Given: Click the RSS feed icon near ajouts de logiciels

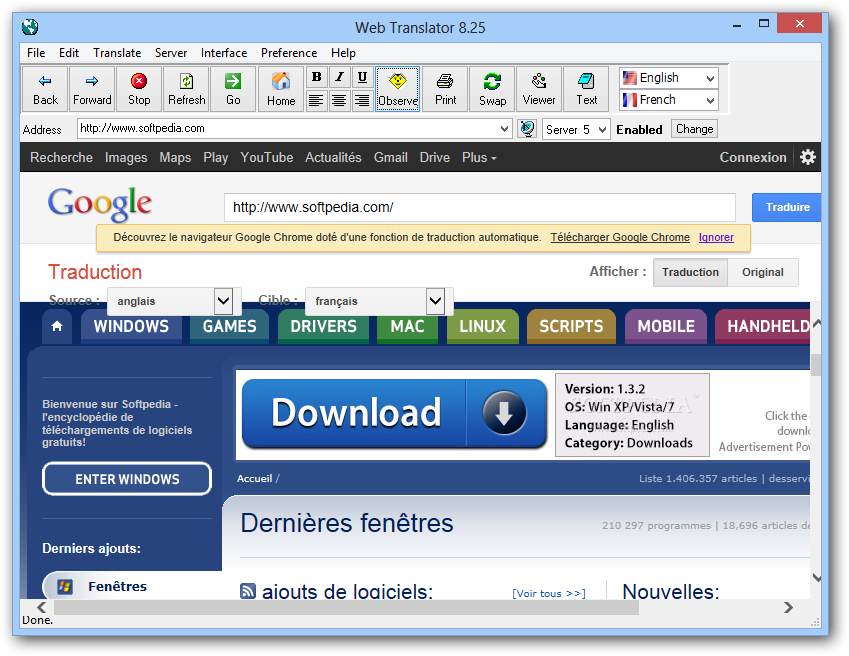Looking at the screenshot, I should pyautogui.click(x=248, y=591).
